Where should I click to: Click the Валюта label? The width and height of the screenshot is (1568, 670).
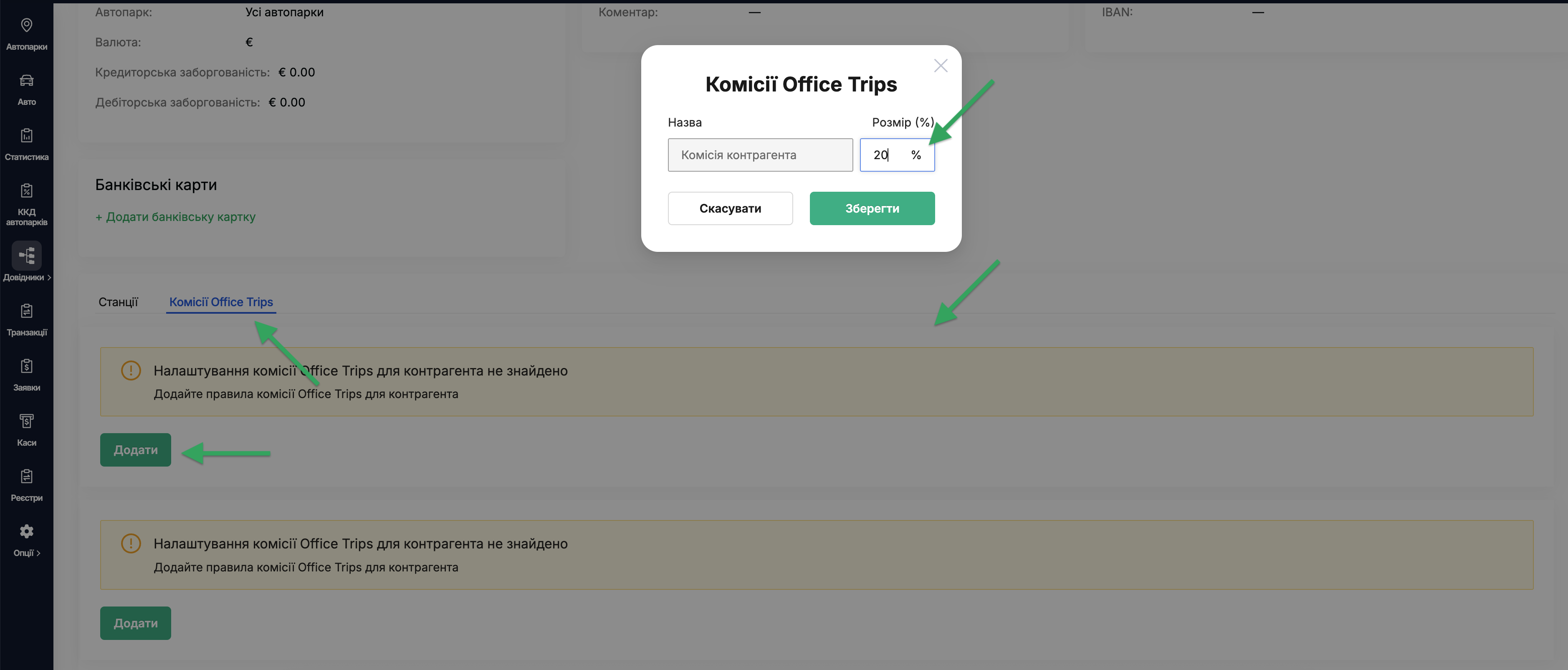(117, 43)
